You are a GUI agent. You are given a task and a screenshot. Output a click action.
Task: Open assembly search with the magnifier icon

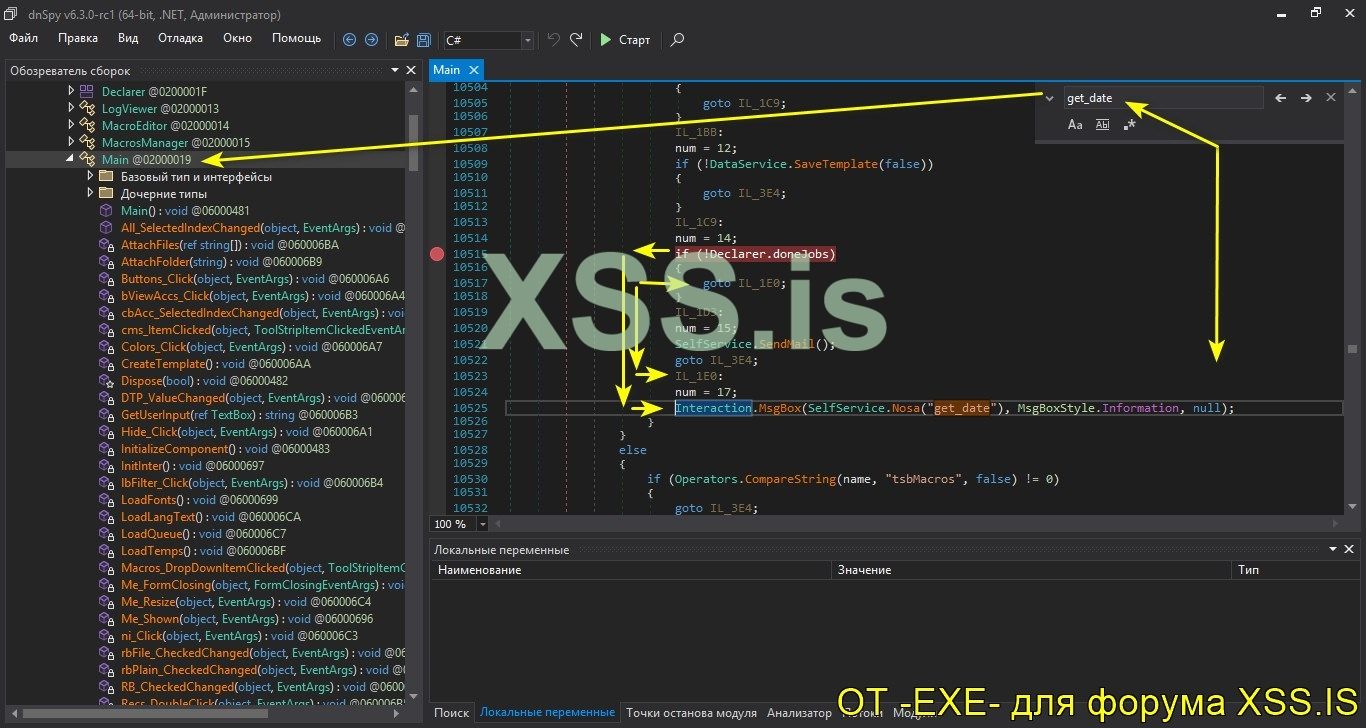coord(677,40)
